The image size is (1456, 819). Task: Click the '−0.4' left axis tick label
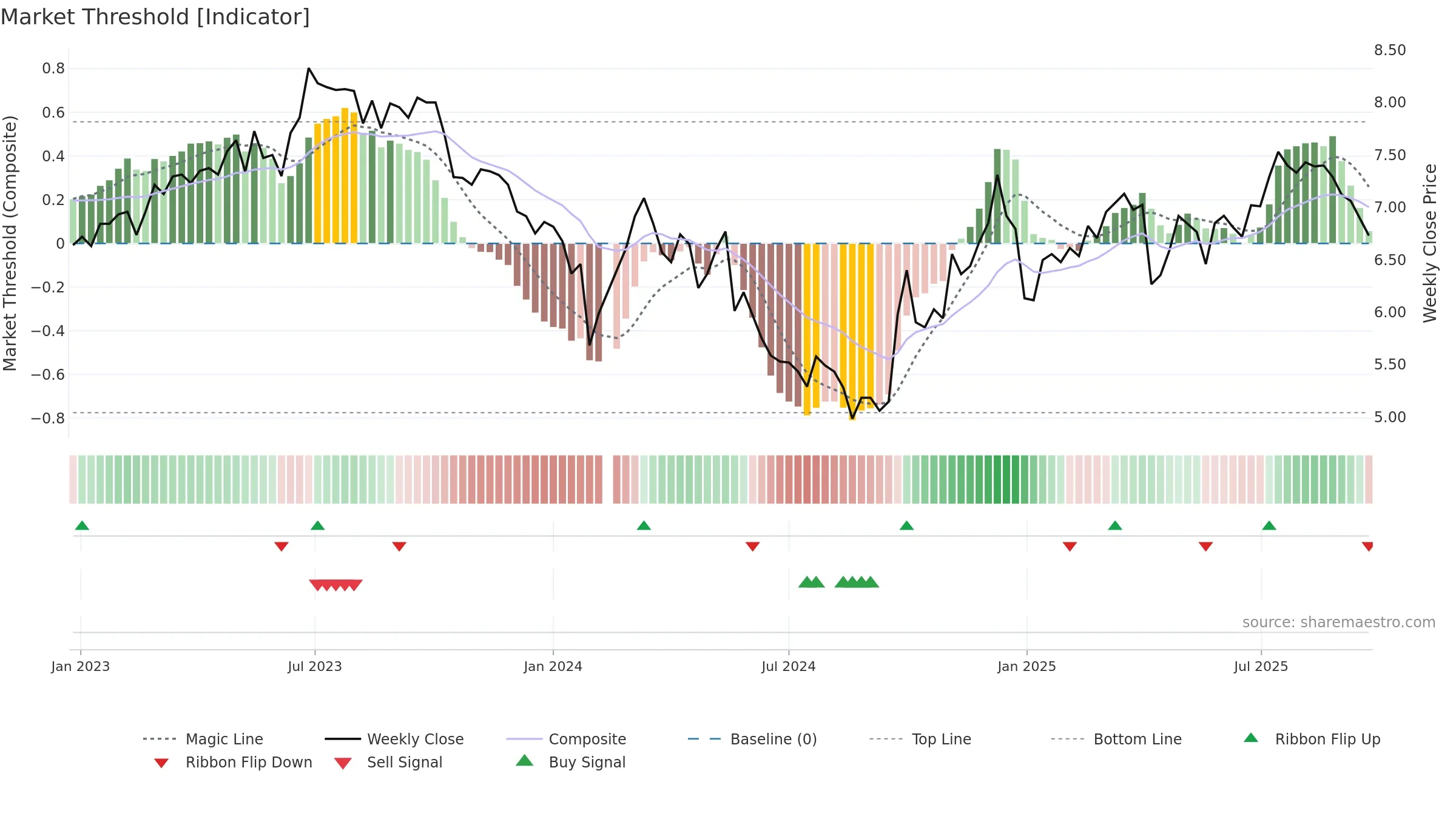click(47, 331)
